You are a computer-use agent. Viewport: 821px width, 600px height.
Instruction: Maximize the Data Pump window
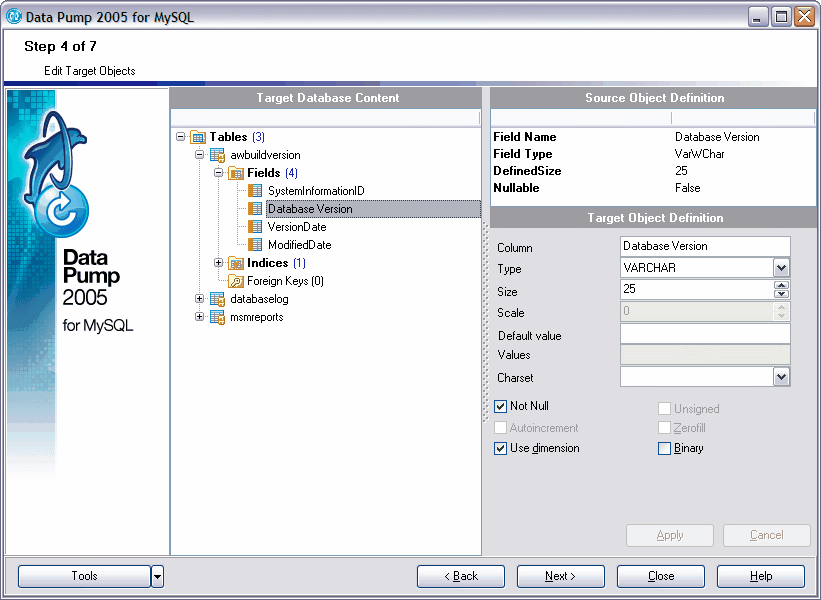(x=781, y=17)
